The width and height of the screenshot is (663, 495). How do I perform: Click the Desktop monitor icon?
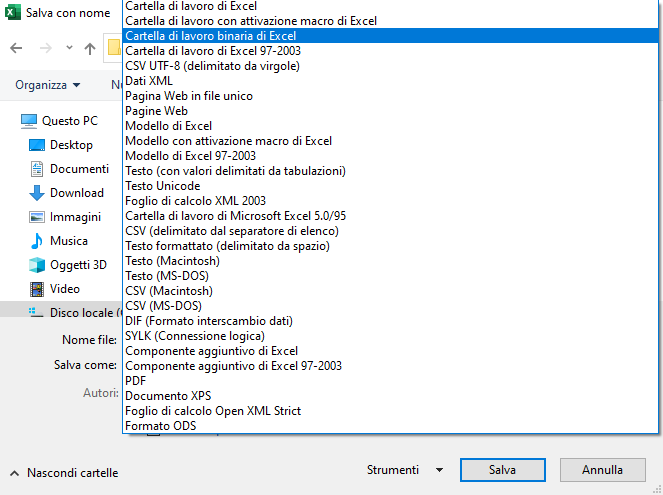(37, 145)
